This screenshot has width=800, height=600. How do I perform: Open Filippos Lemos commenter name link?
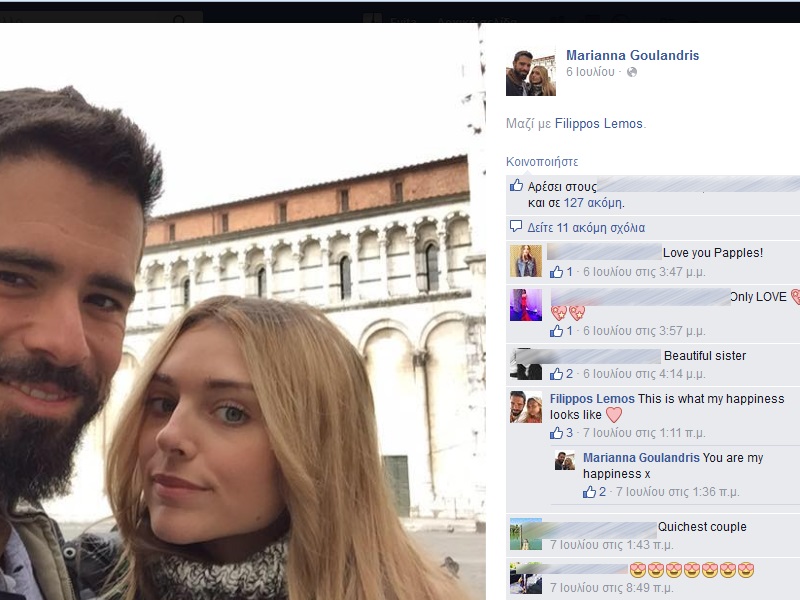click(x=592, y=399)
